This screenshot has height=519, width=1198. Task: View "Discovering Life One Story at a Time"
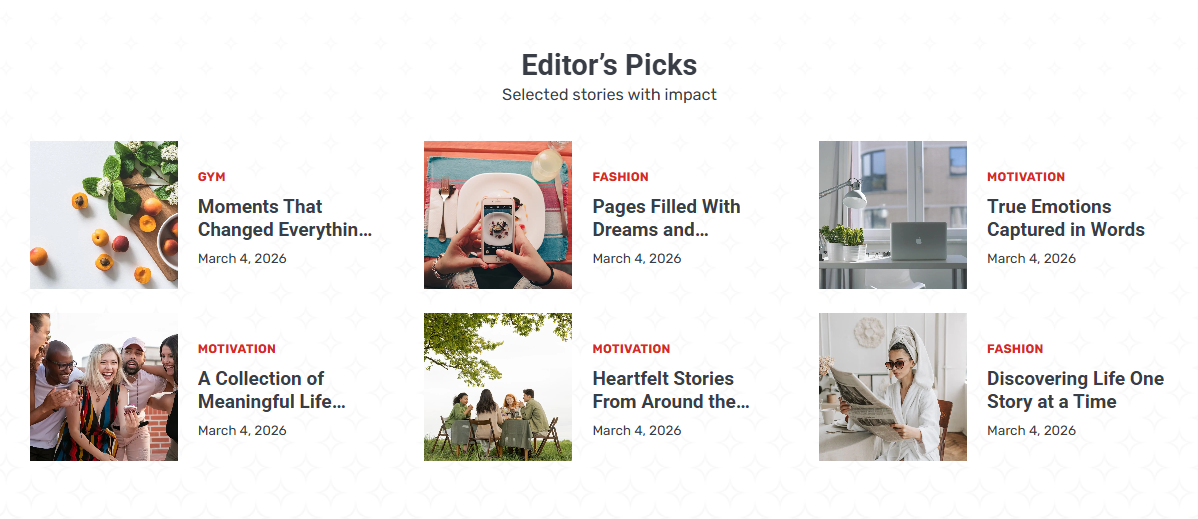coord(1075,390)
